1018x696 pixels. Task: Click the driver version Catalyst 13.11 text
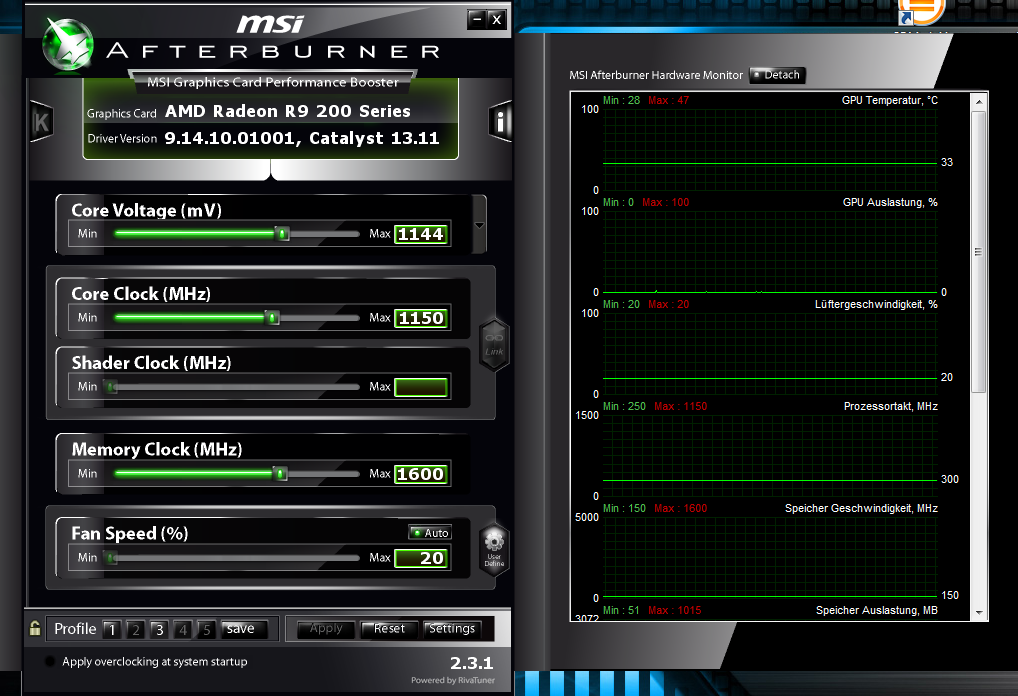pyautogui.click(x=302, y=138)
